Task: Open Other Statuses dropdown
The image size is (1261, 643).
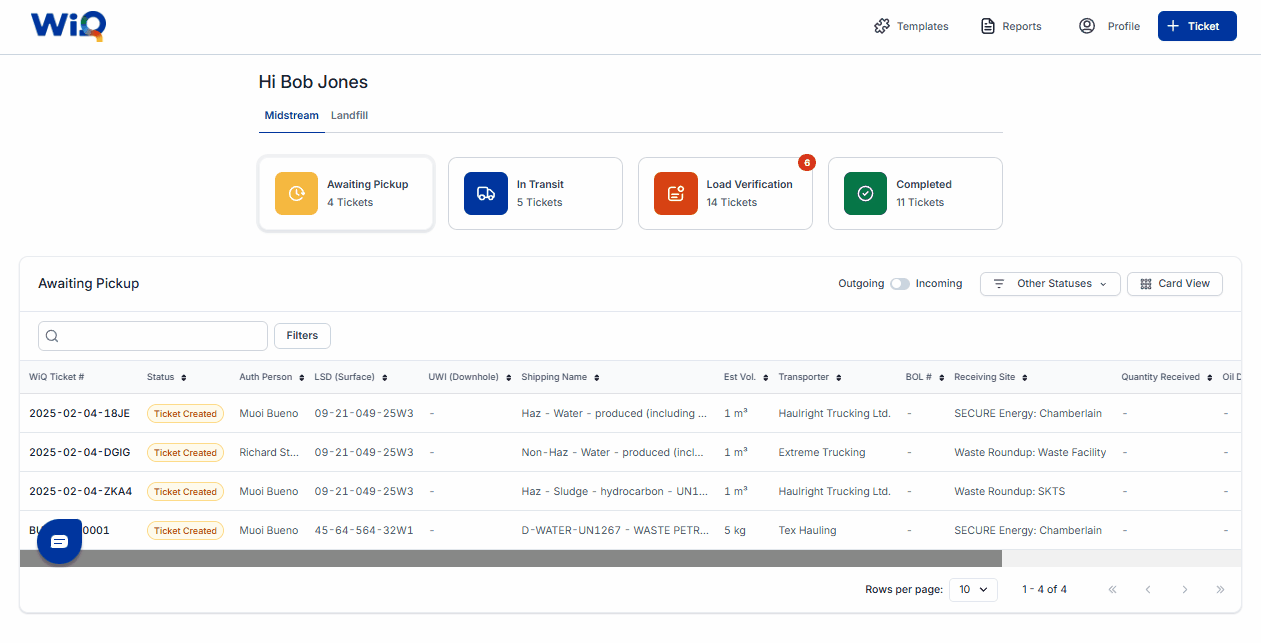Action: click(1050, 284)
